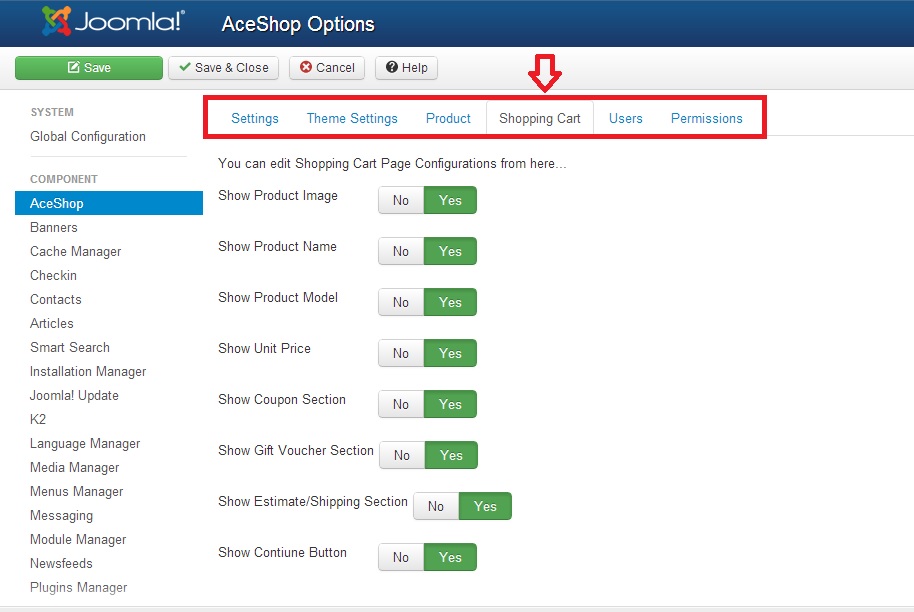Click the Joomla logo
The width and height of the screenshot is (914, 612).
pos(113,22)
